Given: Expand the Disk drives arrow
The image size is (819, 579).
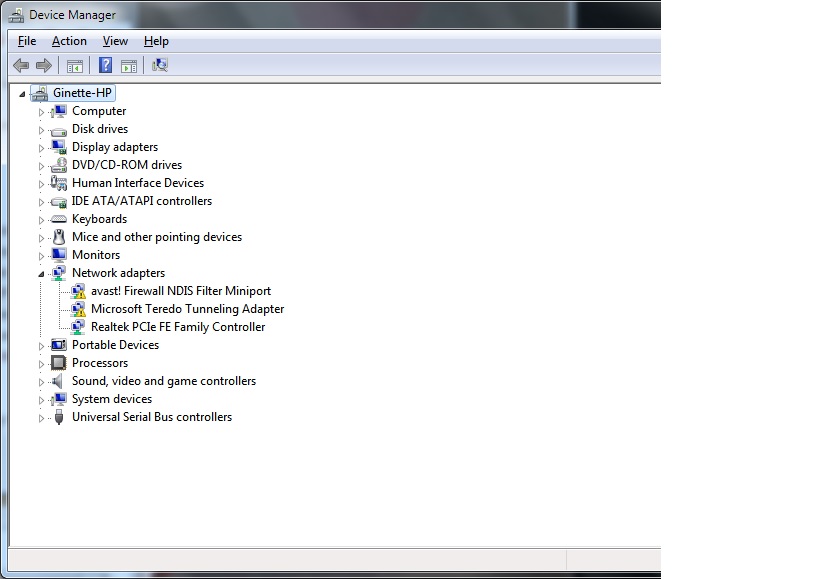Looking at the screenshot, I should pyautogui.click(x=41, y=130).
